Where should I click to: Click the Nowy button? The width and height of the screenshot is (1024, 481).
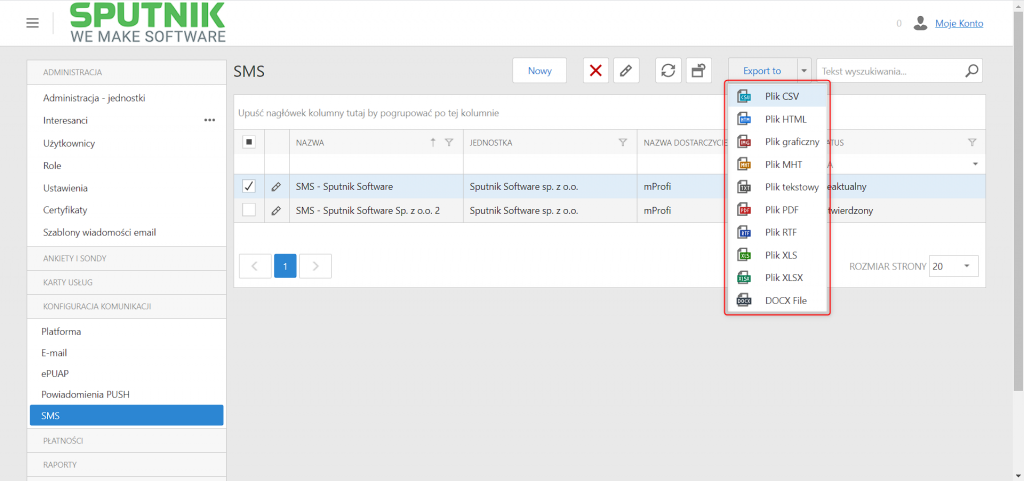[539, 70]
